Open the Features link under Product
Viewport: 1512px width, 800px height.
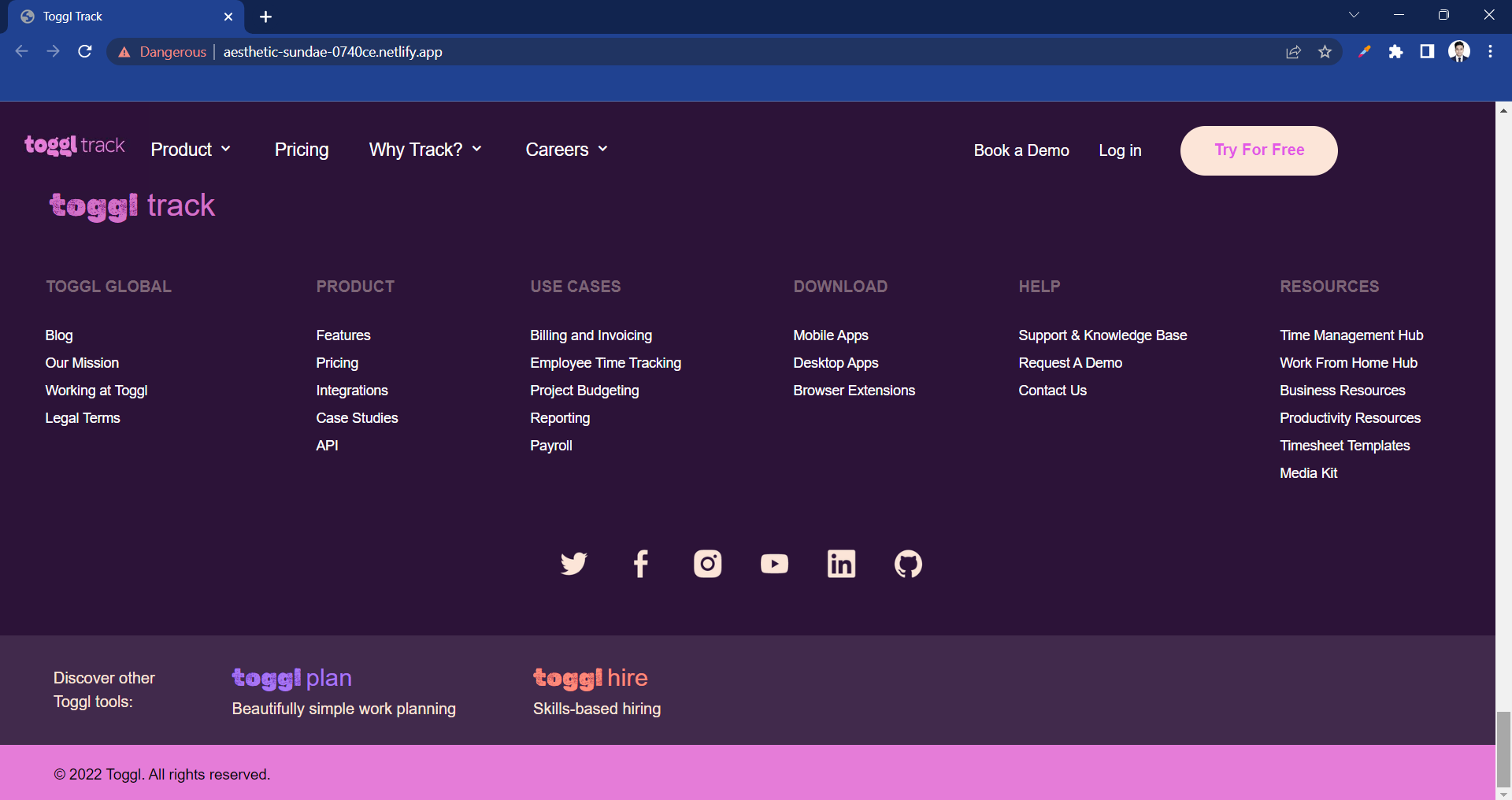[343, 335]
